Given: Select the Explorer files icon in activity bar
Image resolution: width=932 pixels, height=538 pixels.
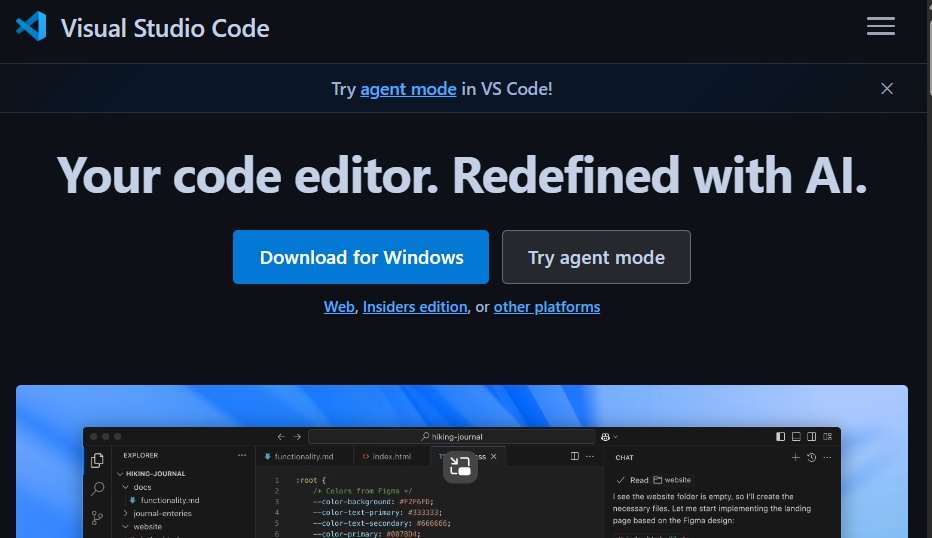Looking at the screenshot, I should click(x=97, y=460).
